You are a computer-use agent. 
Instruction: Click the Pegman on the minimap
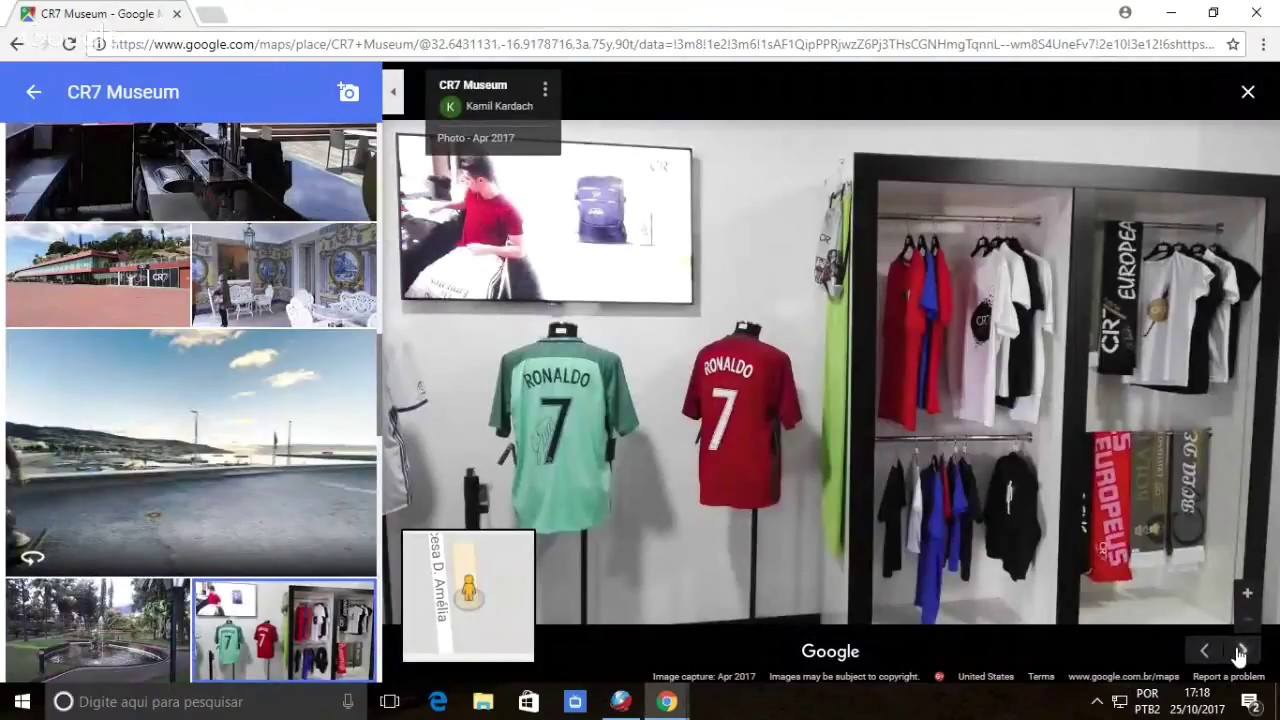[468, 590]
